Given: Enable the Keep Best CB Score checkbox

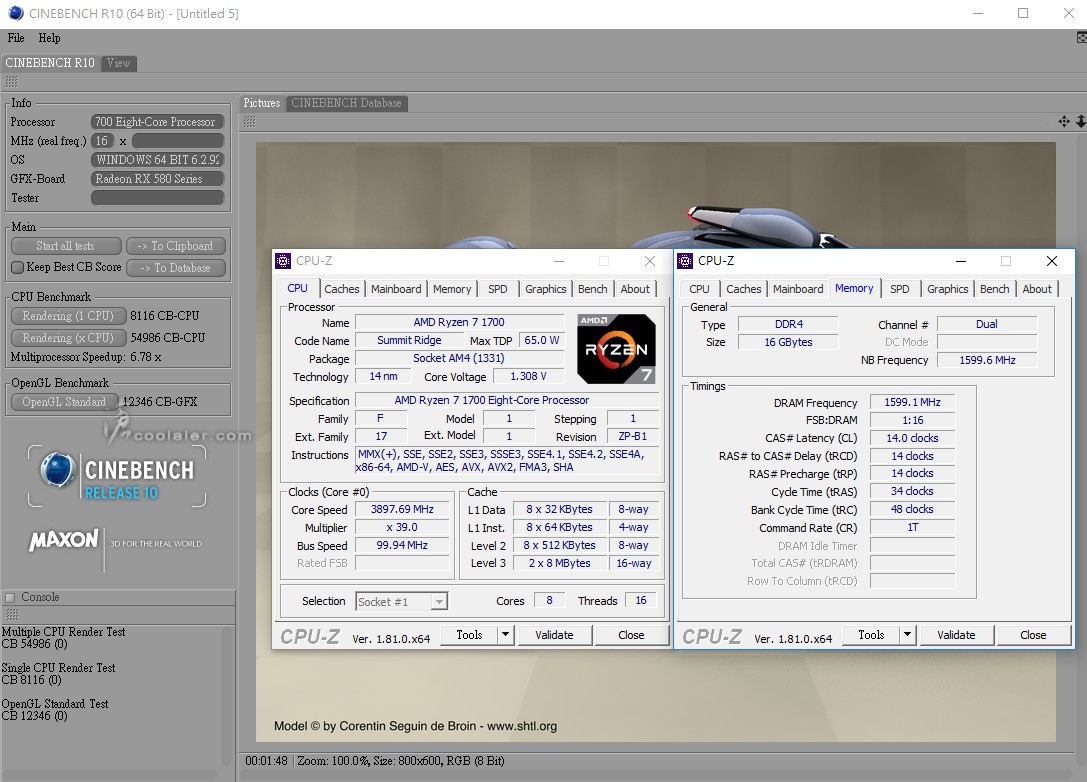Looking at the screenshot, I should tap(17, 268).
